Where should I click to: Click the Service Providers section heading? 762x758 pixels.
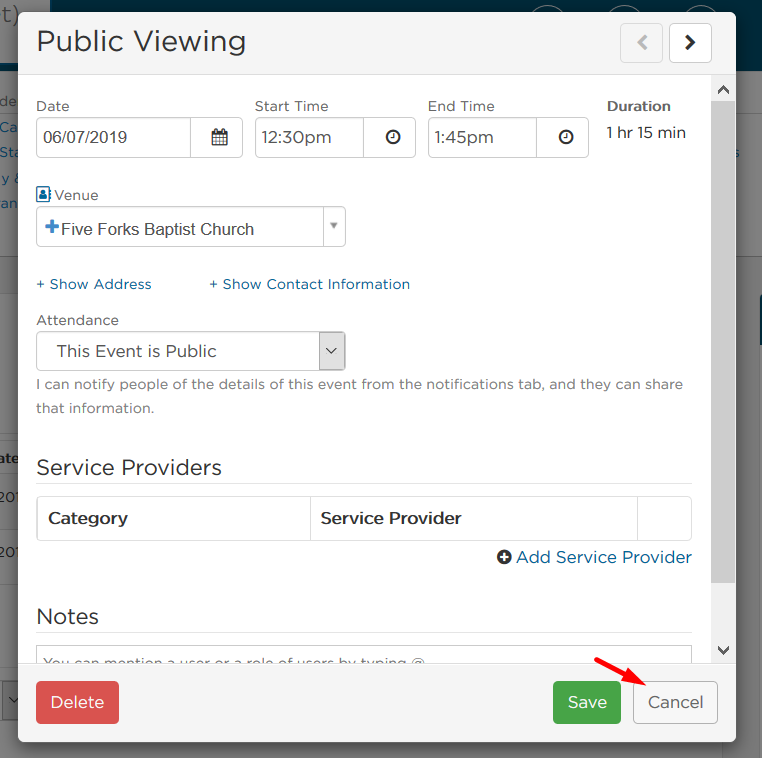[x=129, y=467]
